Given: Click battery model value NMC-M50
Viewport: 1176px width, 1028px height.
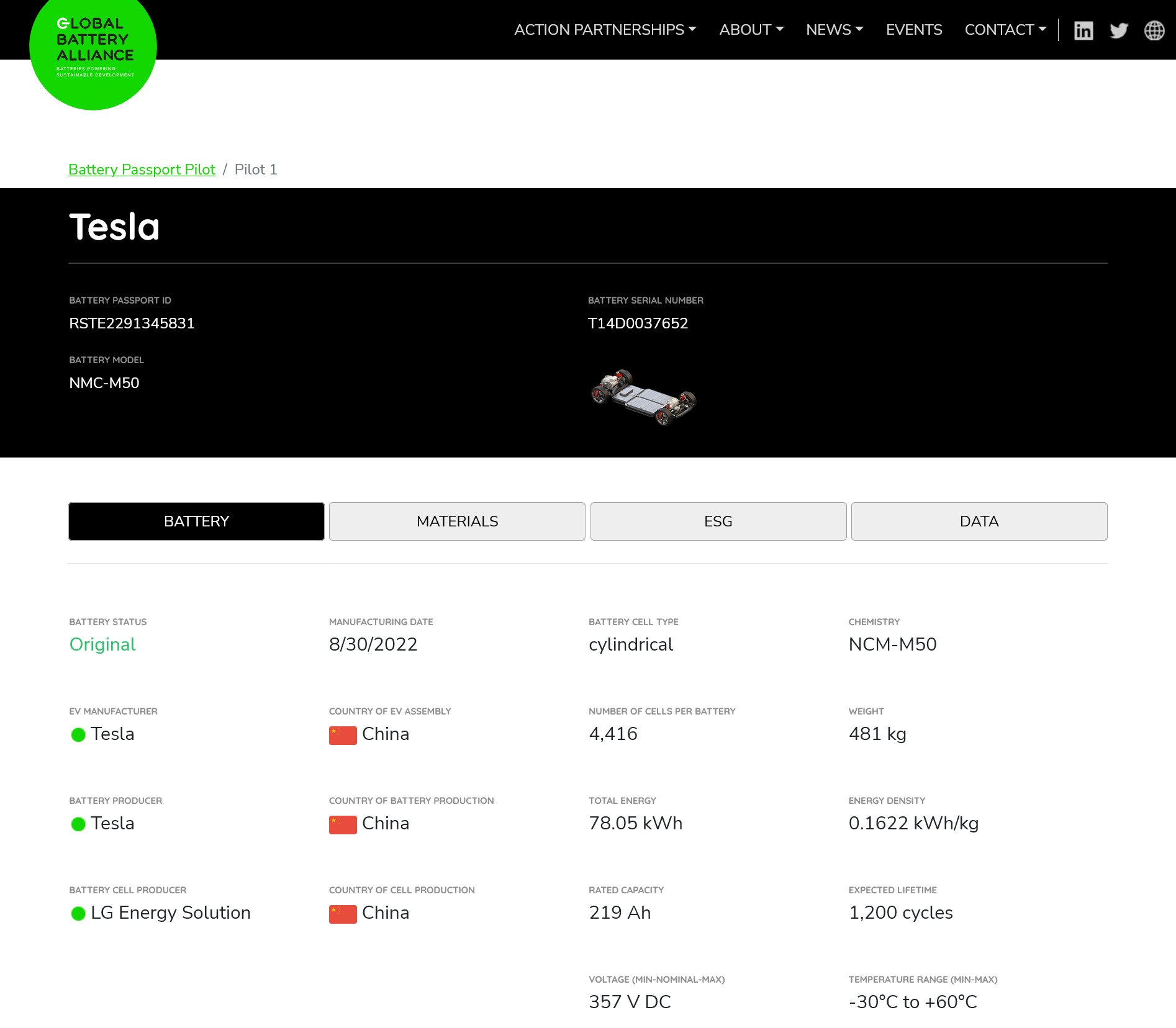Looking at the screenshot, I should coord(104,383).
